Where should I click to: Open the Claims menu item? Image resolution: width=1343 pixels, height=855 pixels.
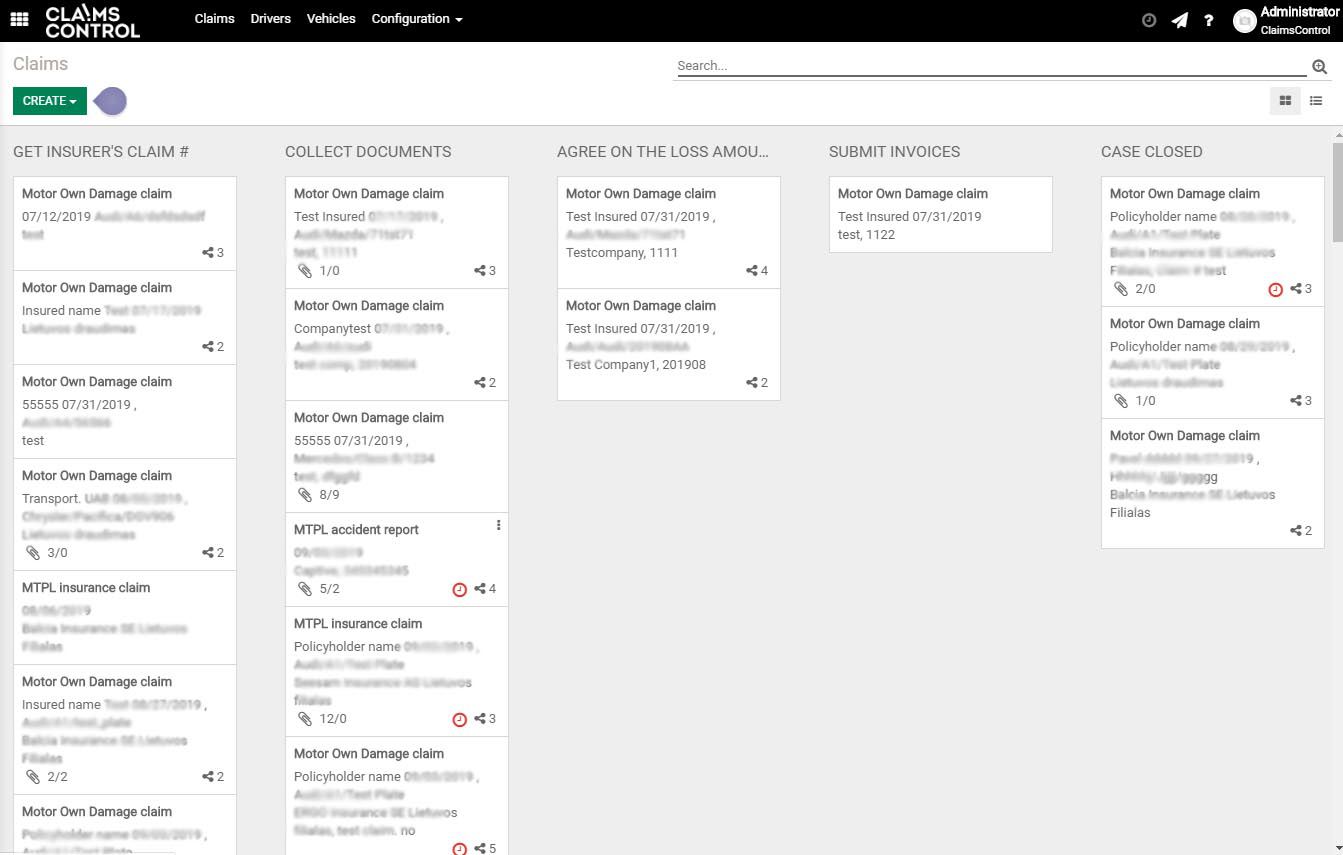point(214,19)
